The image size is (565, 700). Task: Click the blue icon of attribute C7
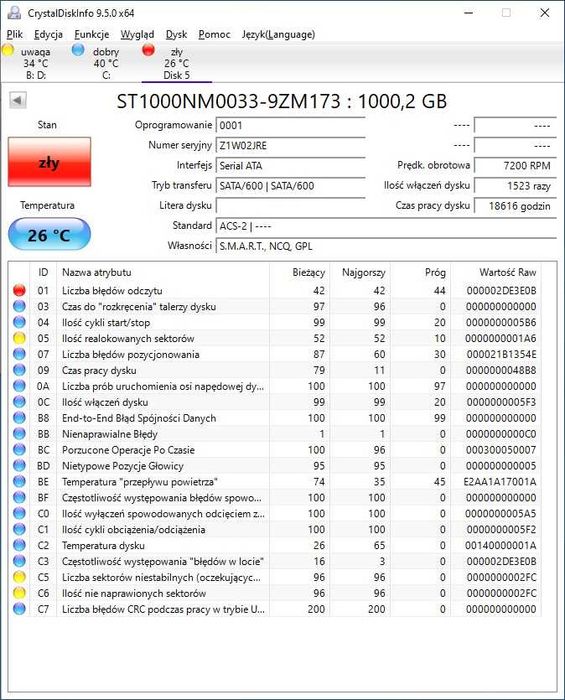(x=19, y=609)
